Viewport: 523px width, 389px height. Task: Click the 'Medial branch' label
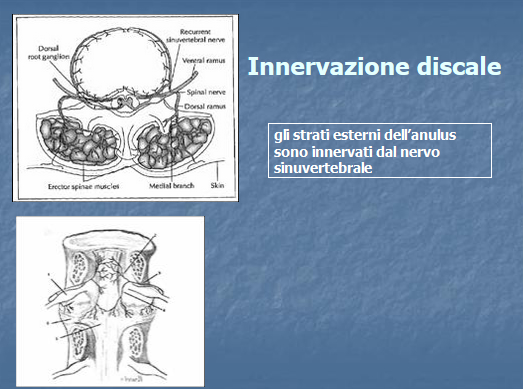coord(171,186)
